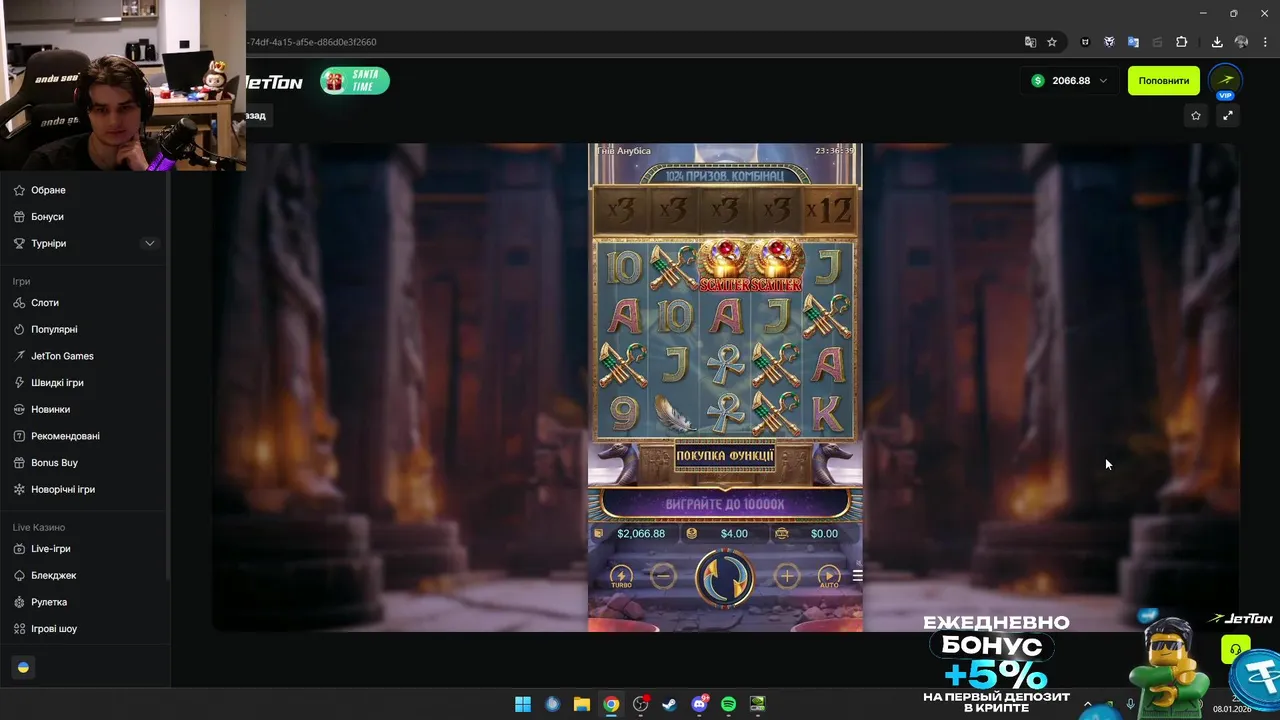Open the slot game hamburger menu
The width and height of the screenshot is (1280, 720).
point(857,576)
